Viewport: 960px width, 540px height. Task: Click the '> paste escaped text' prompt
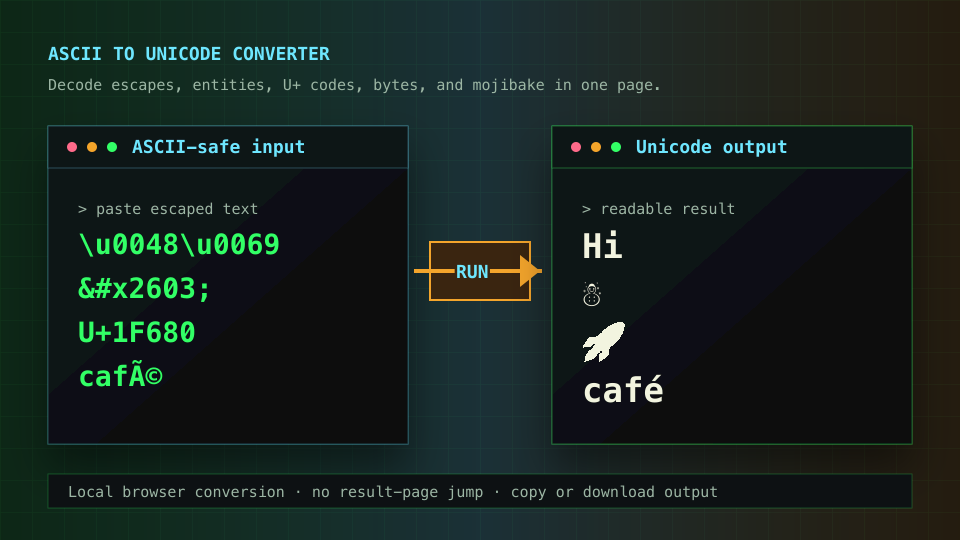pos(168,209)
